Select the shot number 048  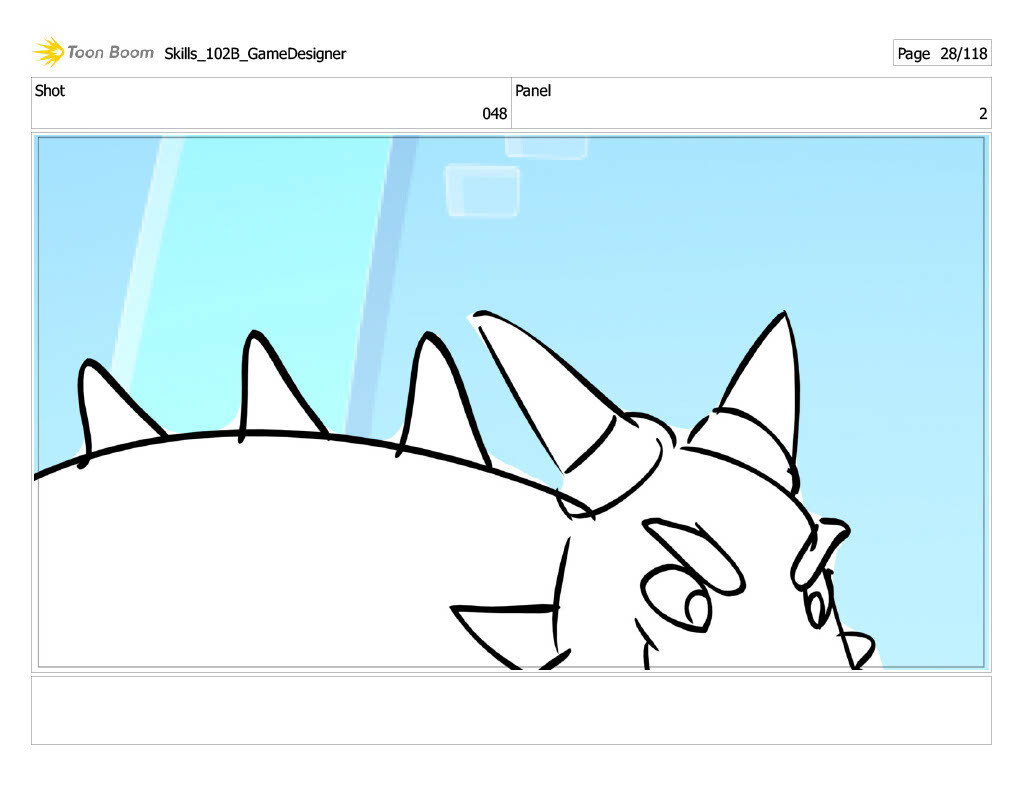tap(494, 114)
